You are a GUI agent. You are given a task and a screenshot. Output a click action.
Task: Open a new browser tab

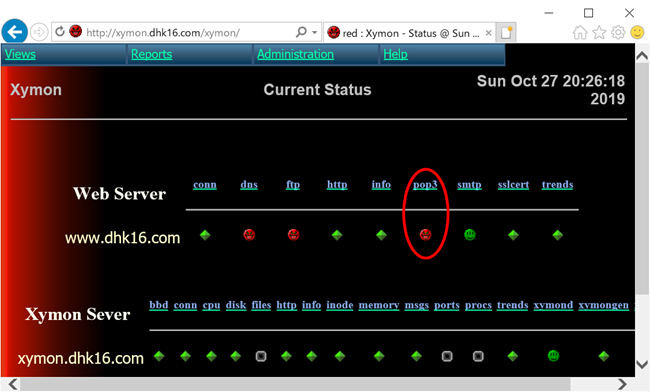tap(507, 32)
